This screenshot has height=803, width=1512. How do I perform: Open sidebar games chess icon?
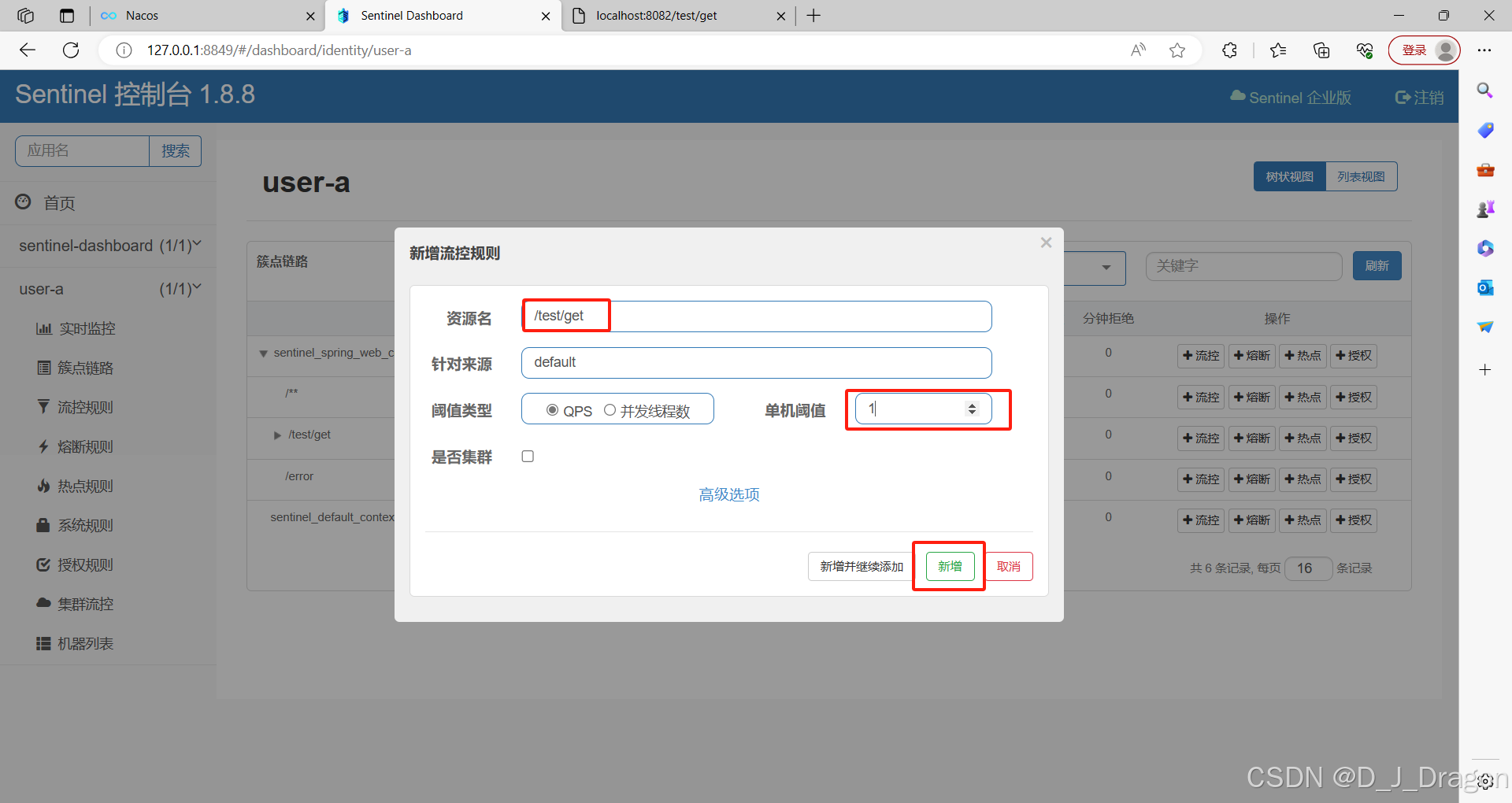(x=1485, y=209)
